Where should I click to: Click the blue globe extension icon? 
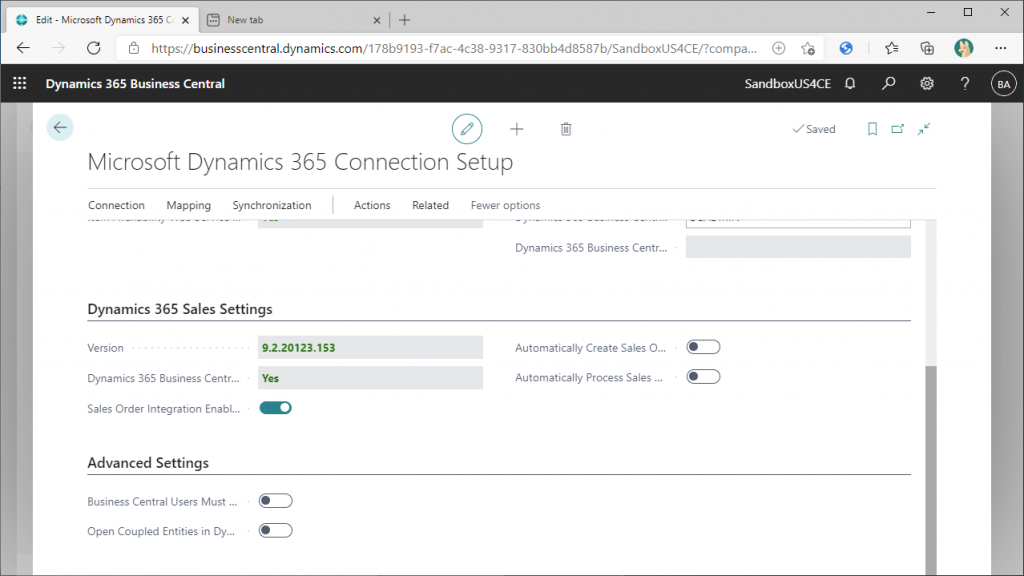(x=846, y=48)
